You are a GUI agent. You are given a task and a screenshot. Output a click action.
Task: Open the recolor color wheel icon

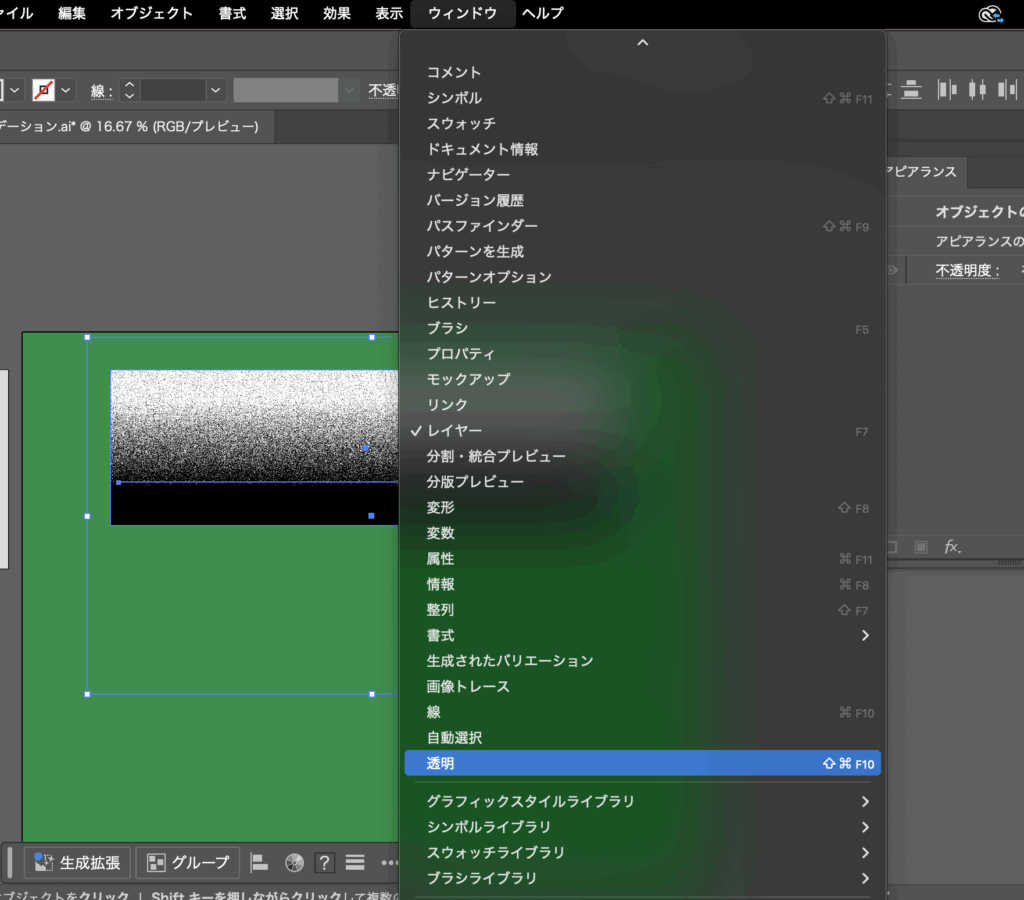[x=294, y=862]
